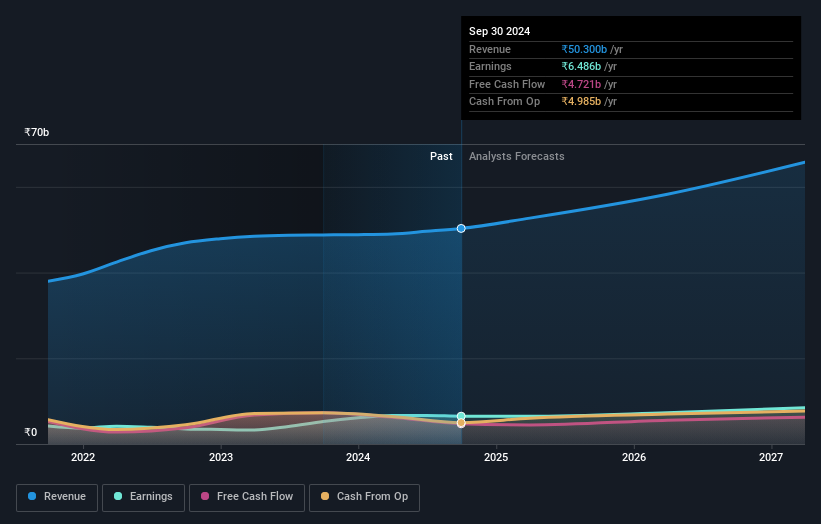Toggle the Earnings legend button
Screen dimensions: 821x524
click(x=143, y=497)
